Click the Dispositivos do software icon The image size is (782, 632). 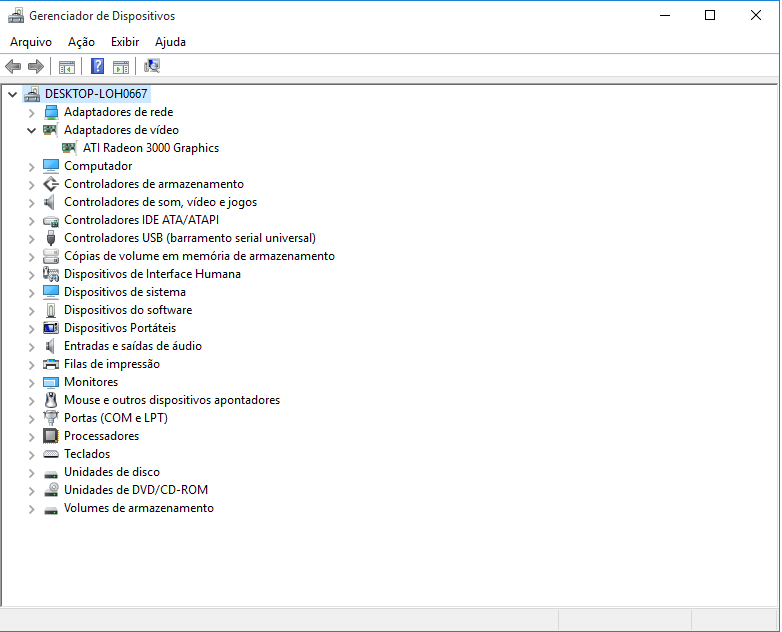51,310
